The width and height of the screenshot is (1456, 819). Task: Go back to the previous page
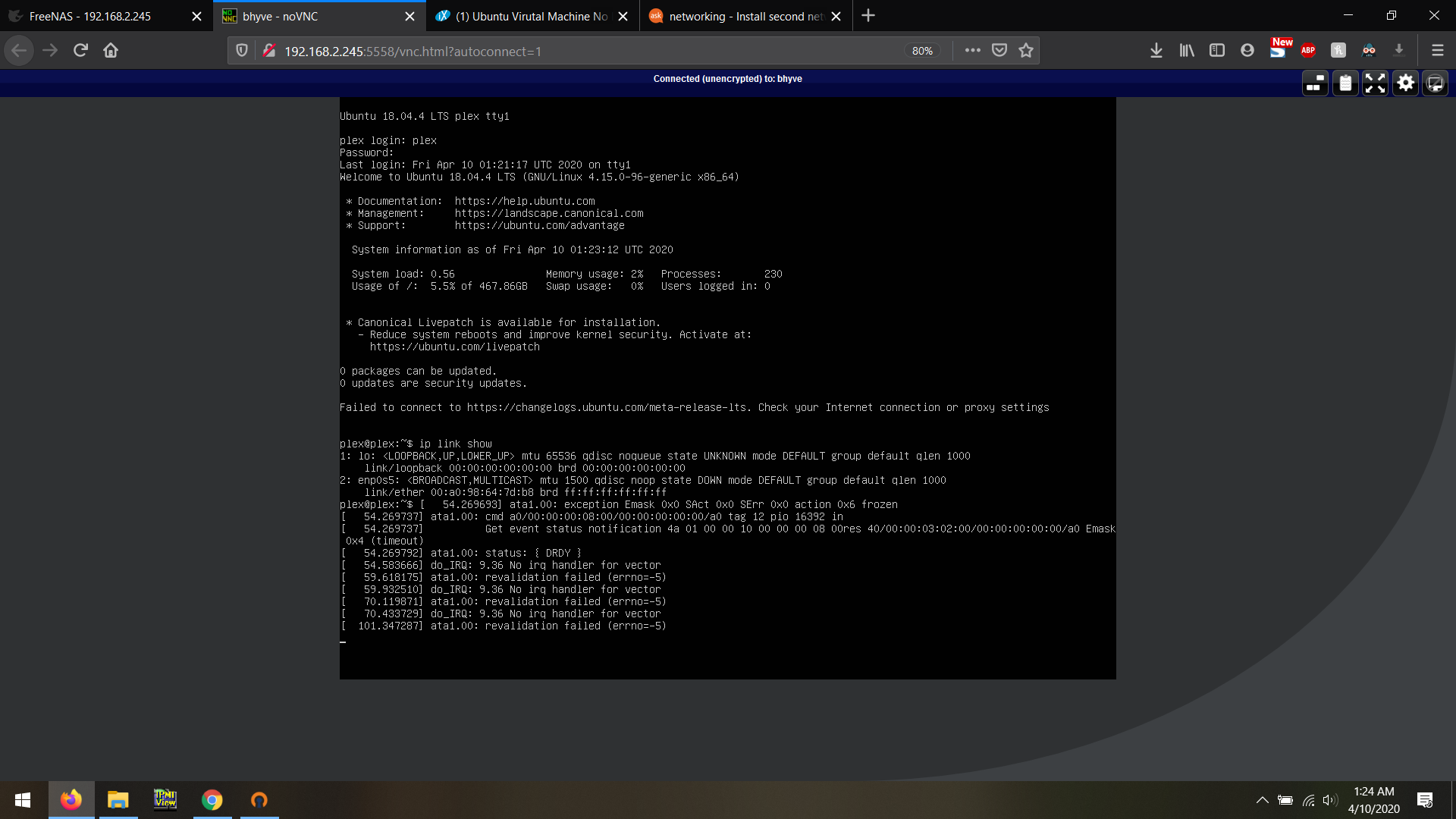pos(19,51)
